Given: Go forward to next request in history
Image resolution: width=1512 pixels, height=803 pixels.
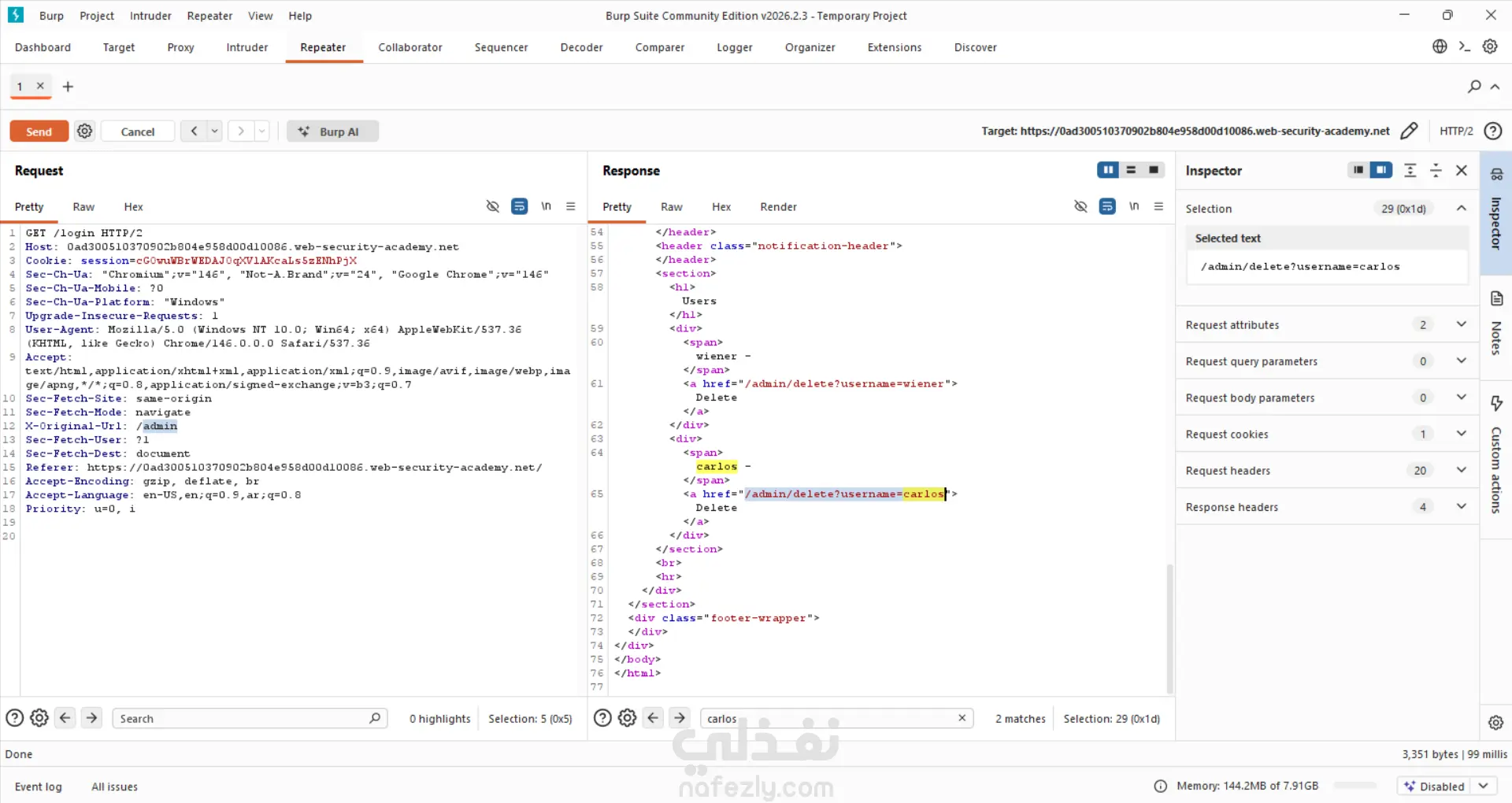Looking at the screenshot, I should point(241,131).
